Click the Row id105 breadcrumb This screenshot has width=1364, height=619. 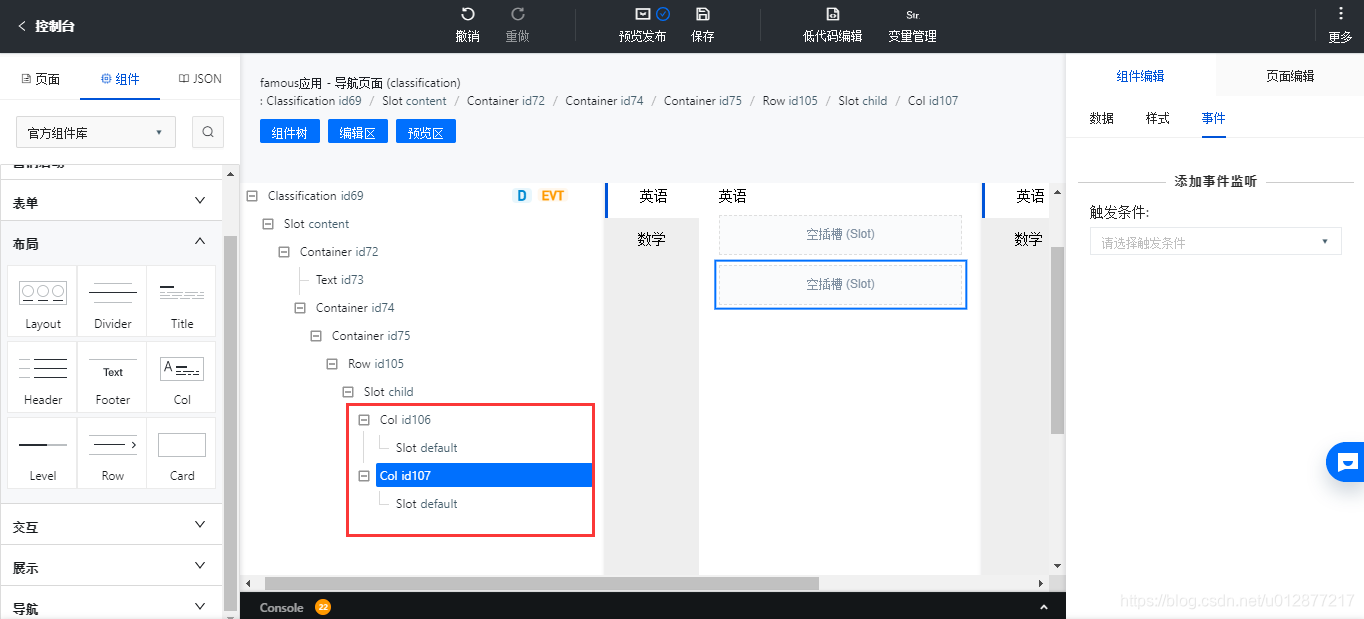[x=790, y=101]
